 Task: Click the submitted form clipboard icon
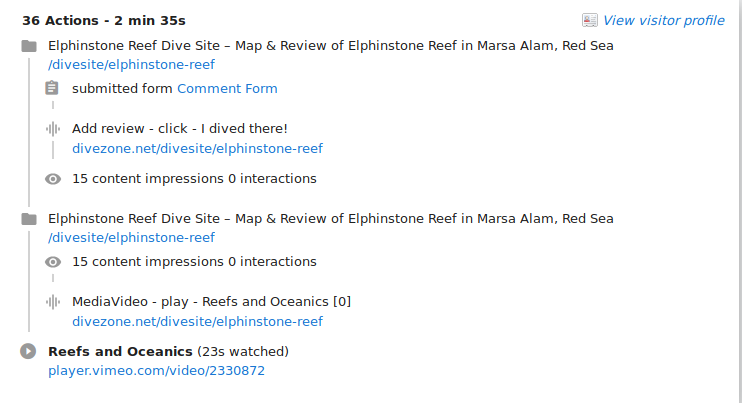point(53,89)
